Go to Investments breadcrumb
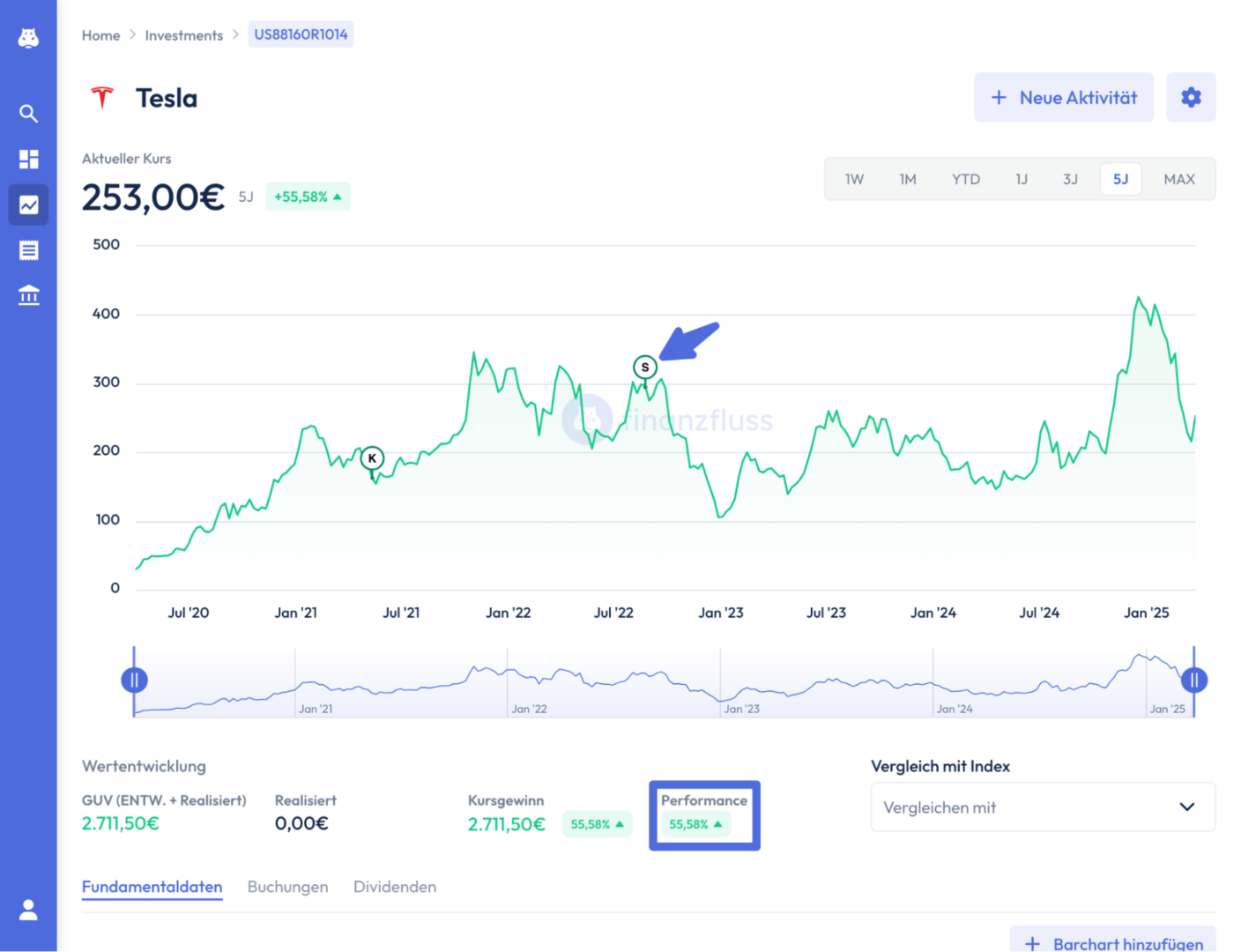Screen dimensions: 1241x952 pos(183,35)
